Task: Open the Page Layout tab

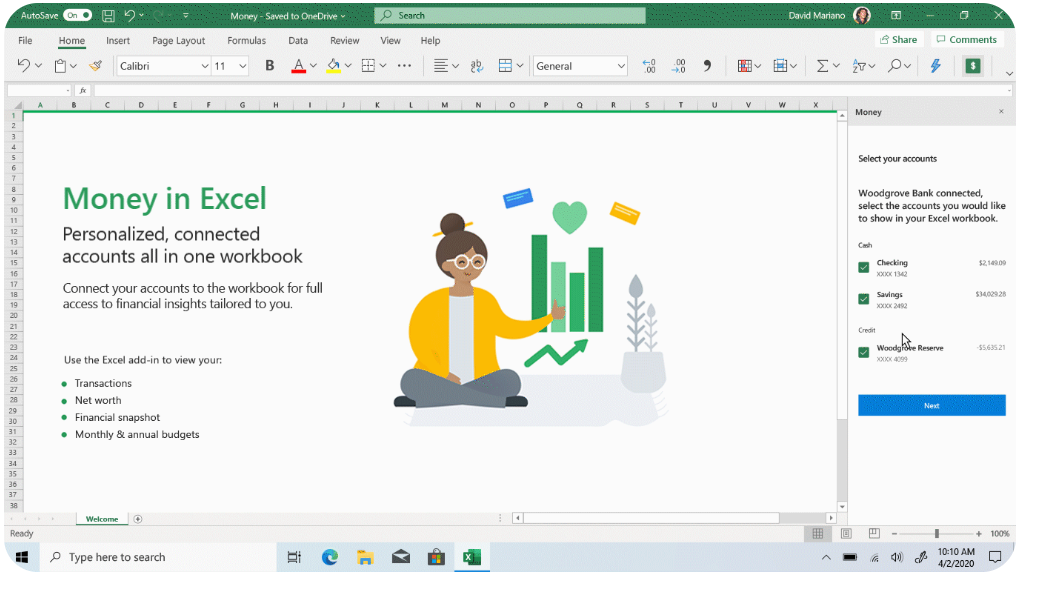Action: pyautogui.click(x=178, y=41)
